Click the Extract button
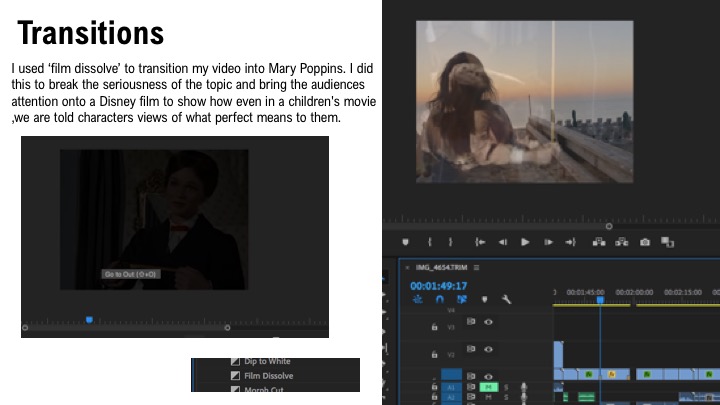This screenshot has width=720, height=405. [x=622, y=241]
